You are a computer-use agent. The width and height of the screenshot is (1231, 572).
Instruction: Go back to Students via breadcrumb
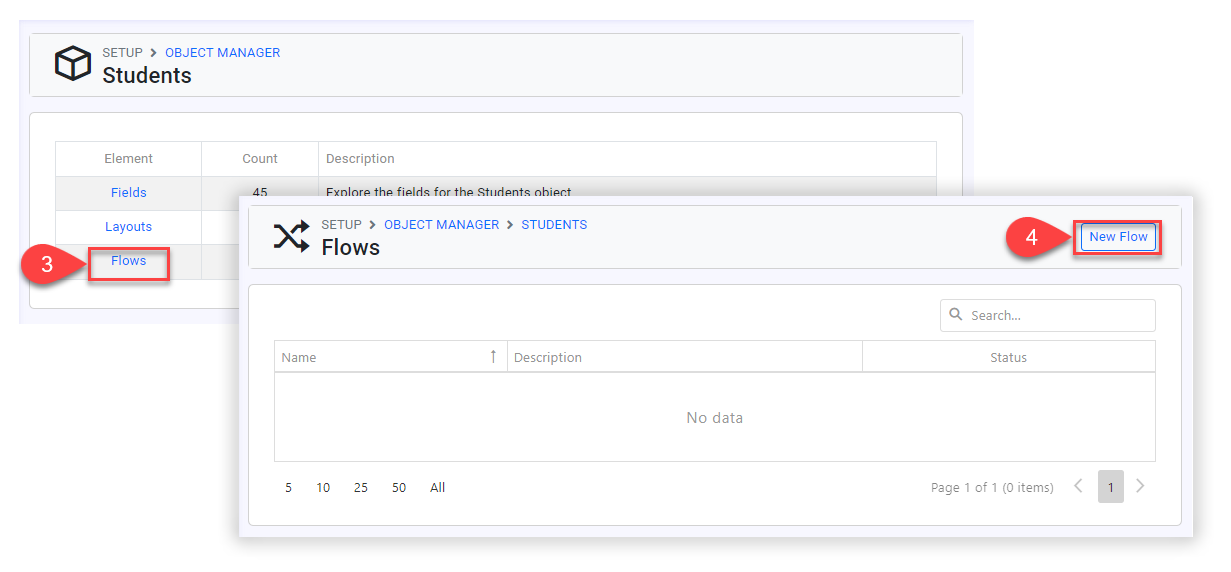tap(554, 225)
